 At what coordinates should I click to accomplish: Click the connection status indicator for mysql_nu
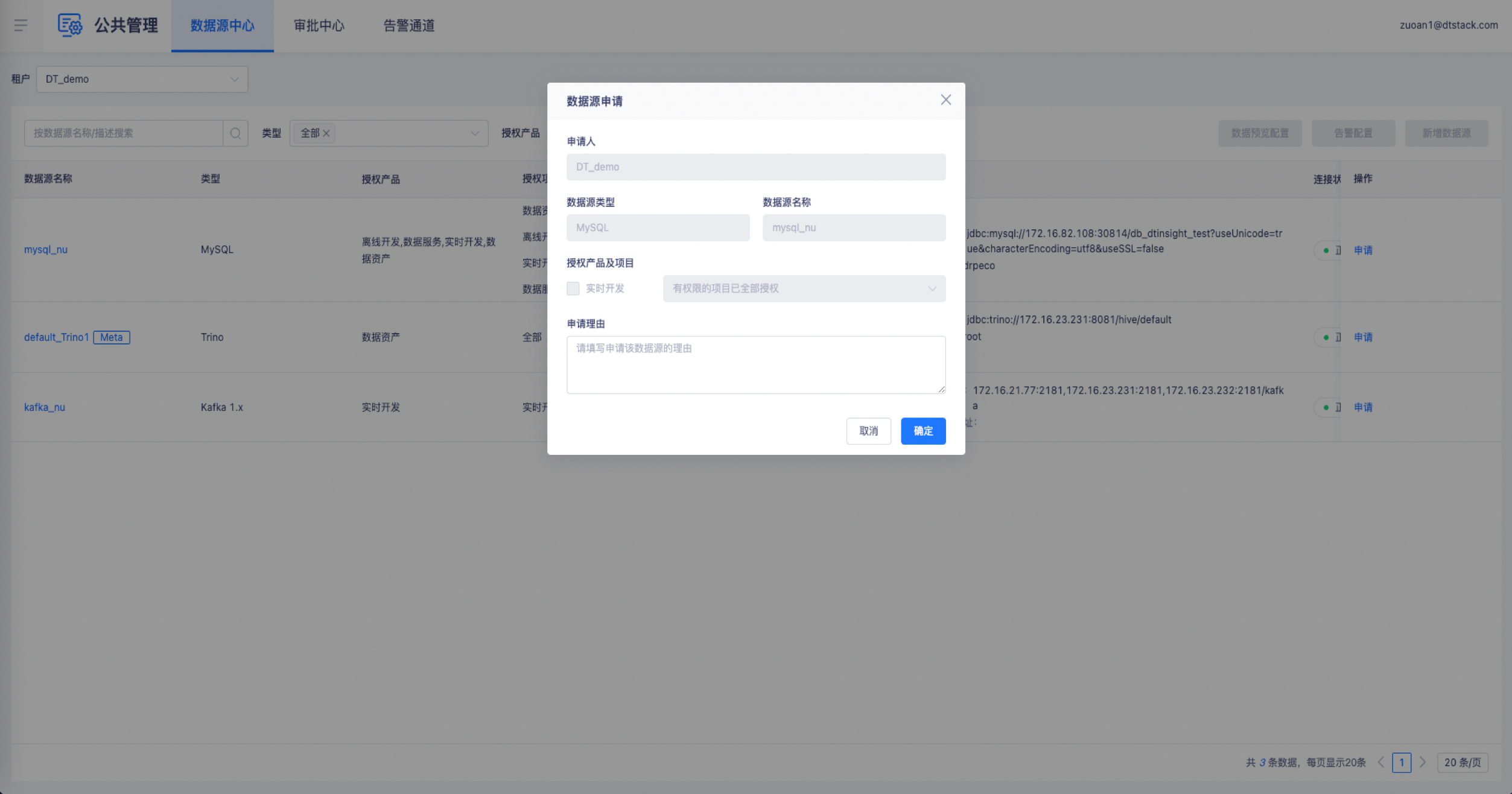coord(1327,250)
